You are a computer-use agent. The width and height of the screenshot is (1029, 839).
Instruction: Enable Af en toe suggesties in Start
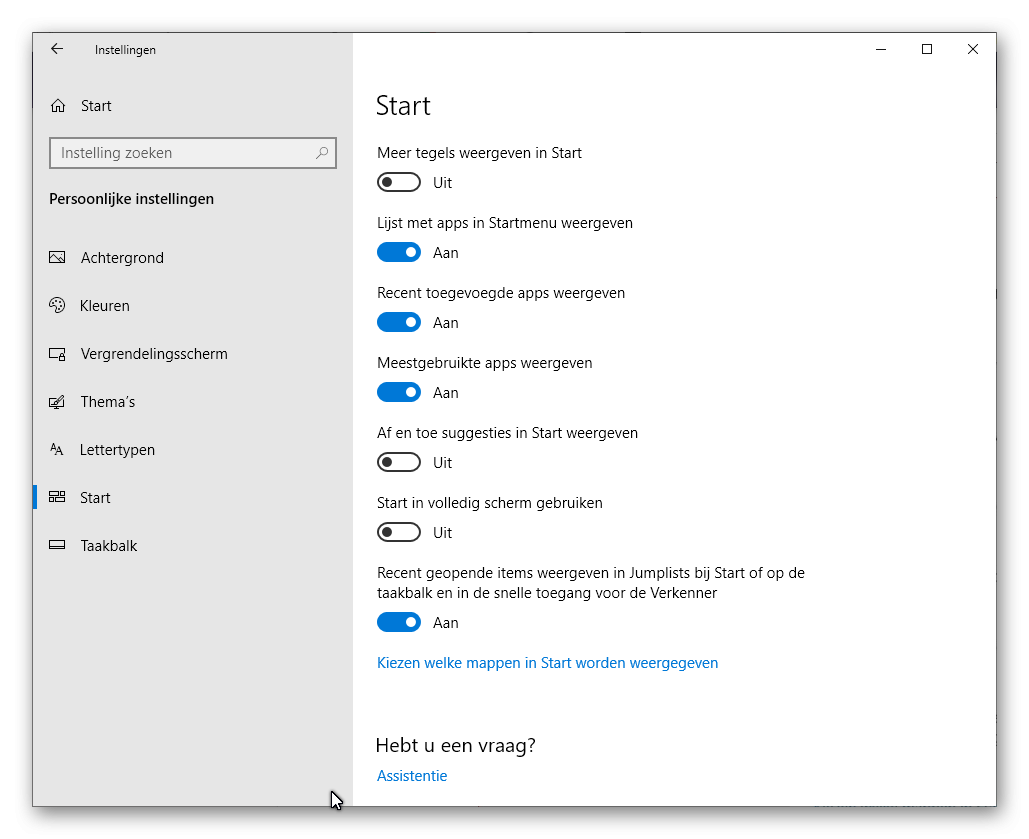click(399, 462)
